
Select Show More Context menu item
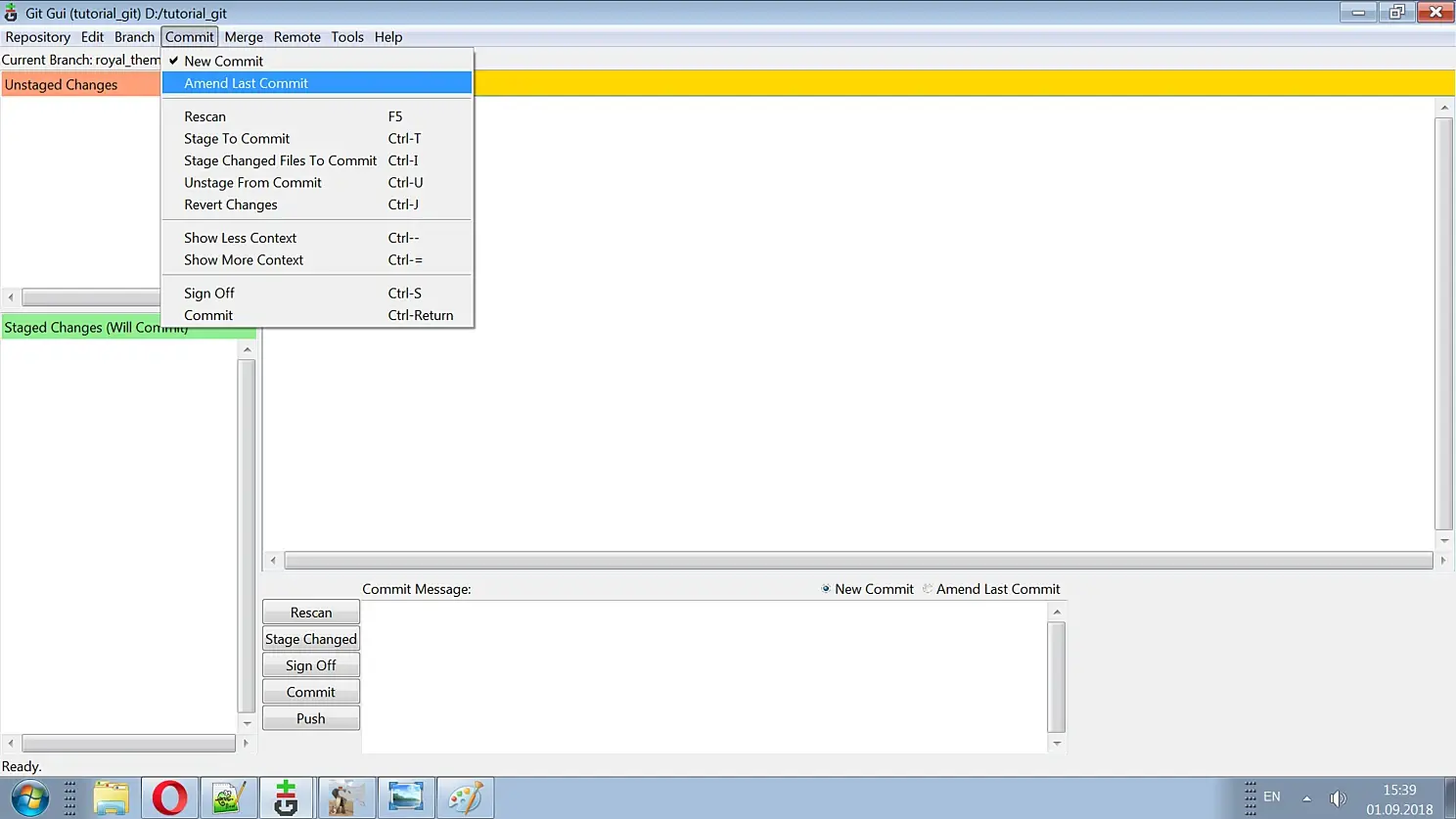pyautogui.click(x=317, y=260)
